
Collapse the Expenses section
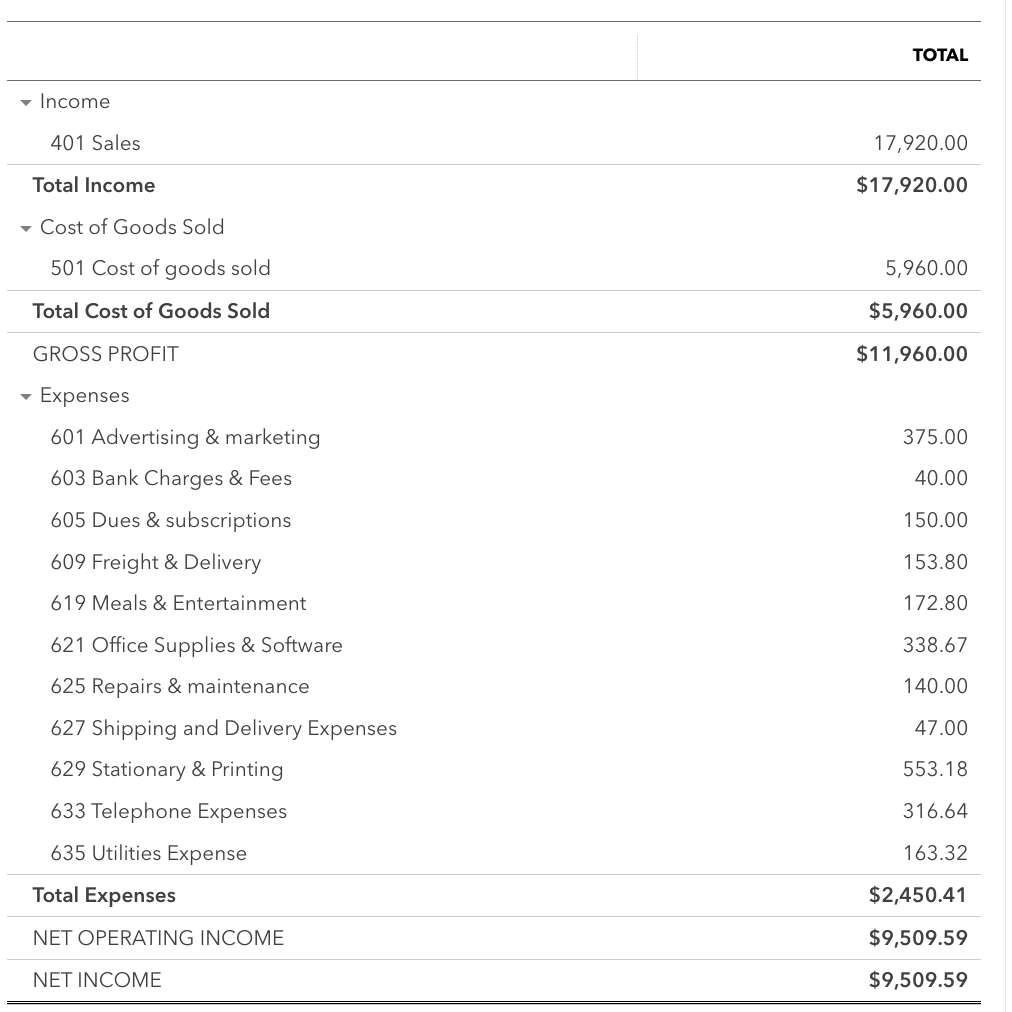(24, 395)
